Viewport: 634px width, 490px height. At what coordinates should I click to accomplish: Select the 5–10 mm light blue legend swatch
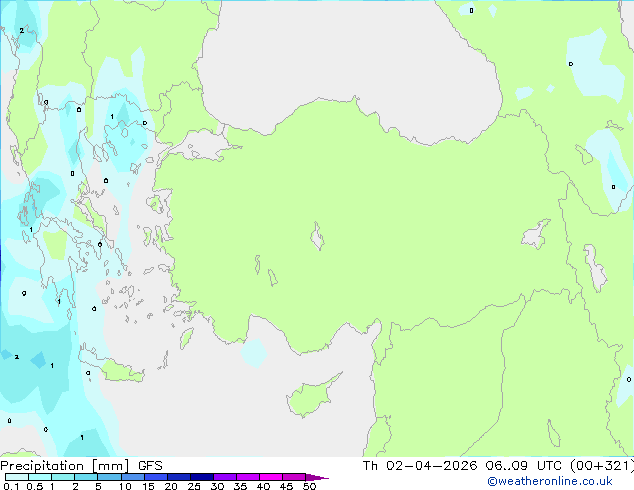click(x=109, y=477)
